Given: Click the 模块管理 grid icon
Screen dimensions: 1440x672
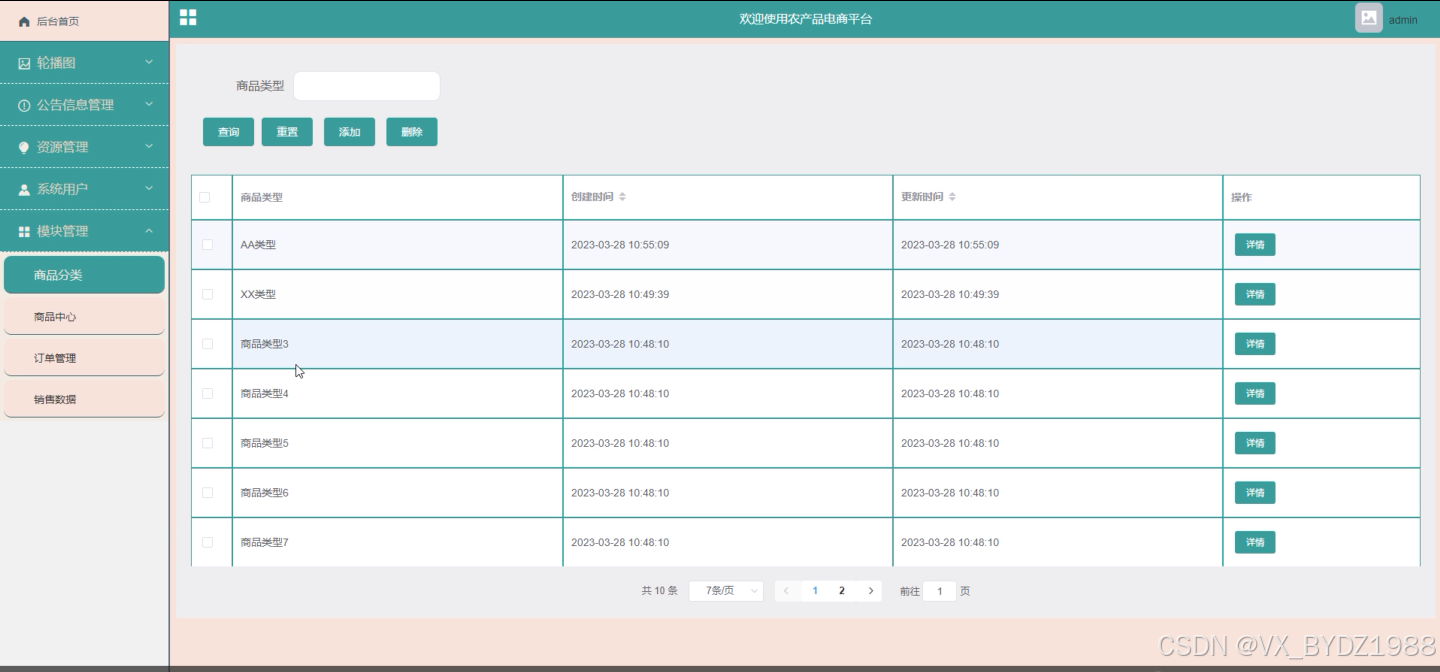Looking at the screenshot, I should point(24,231).
